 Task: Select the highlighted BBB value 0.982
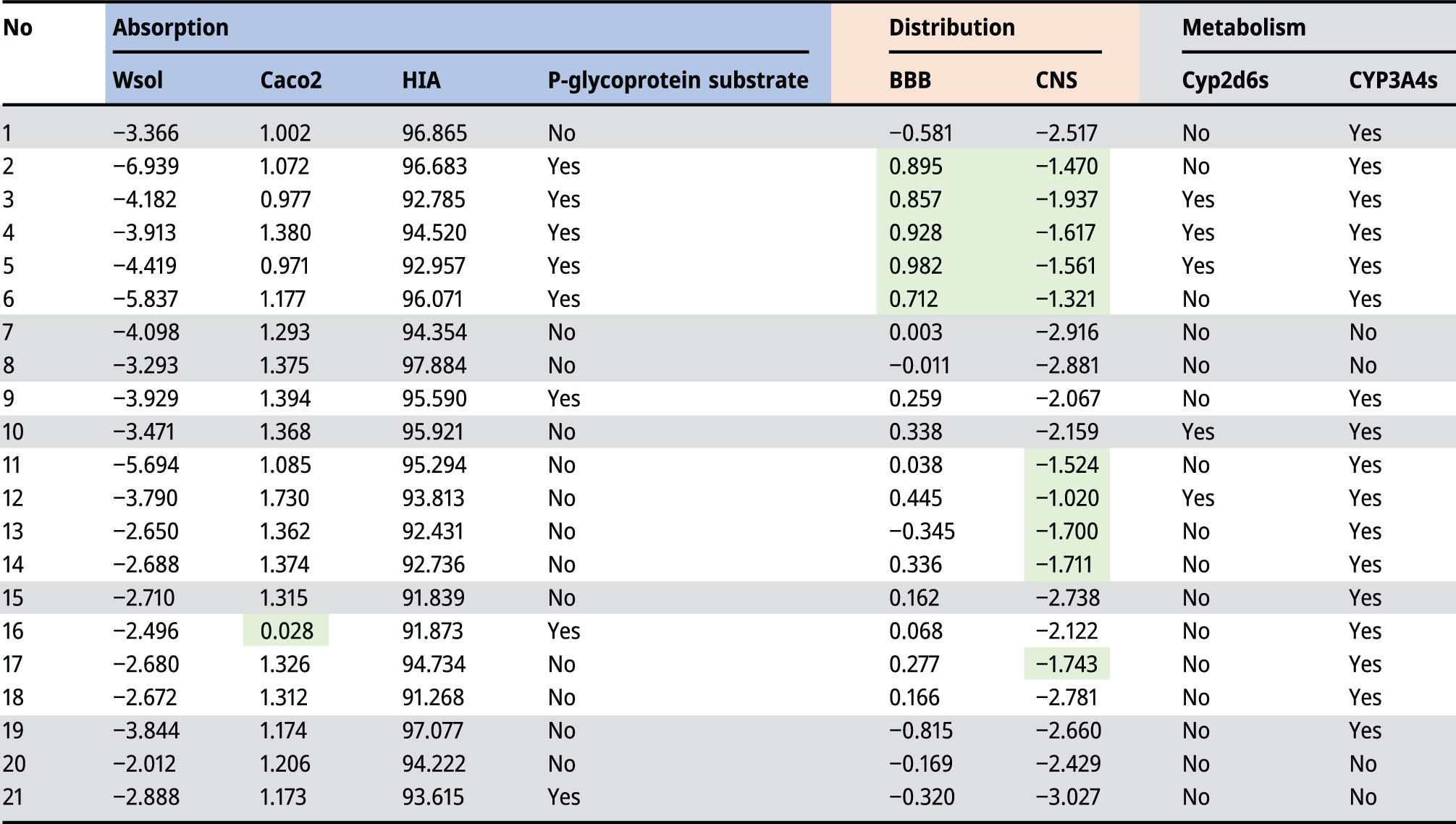coord(915,266)
